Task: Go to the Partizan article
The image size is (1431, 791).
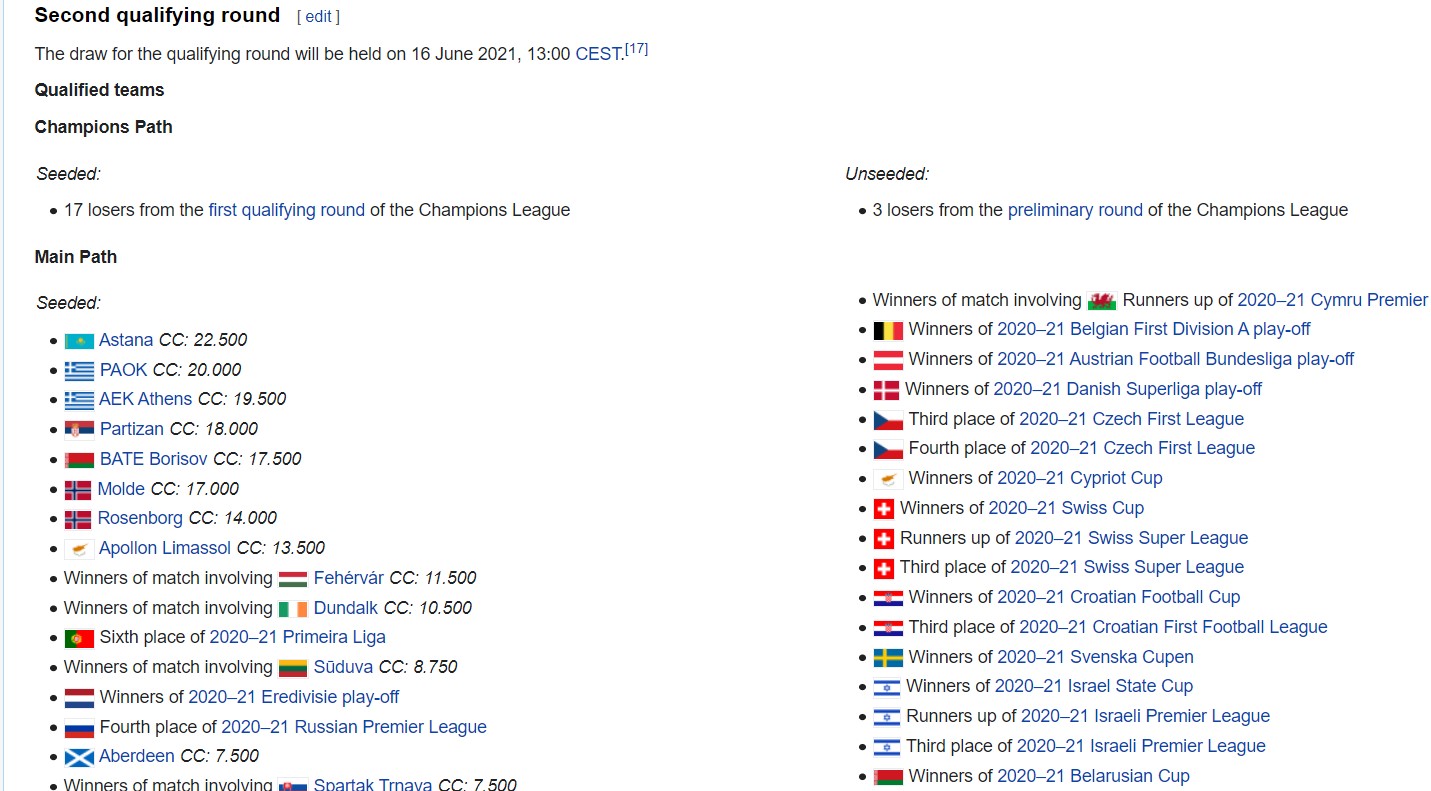Action: click(x=132, y=429)
